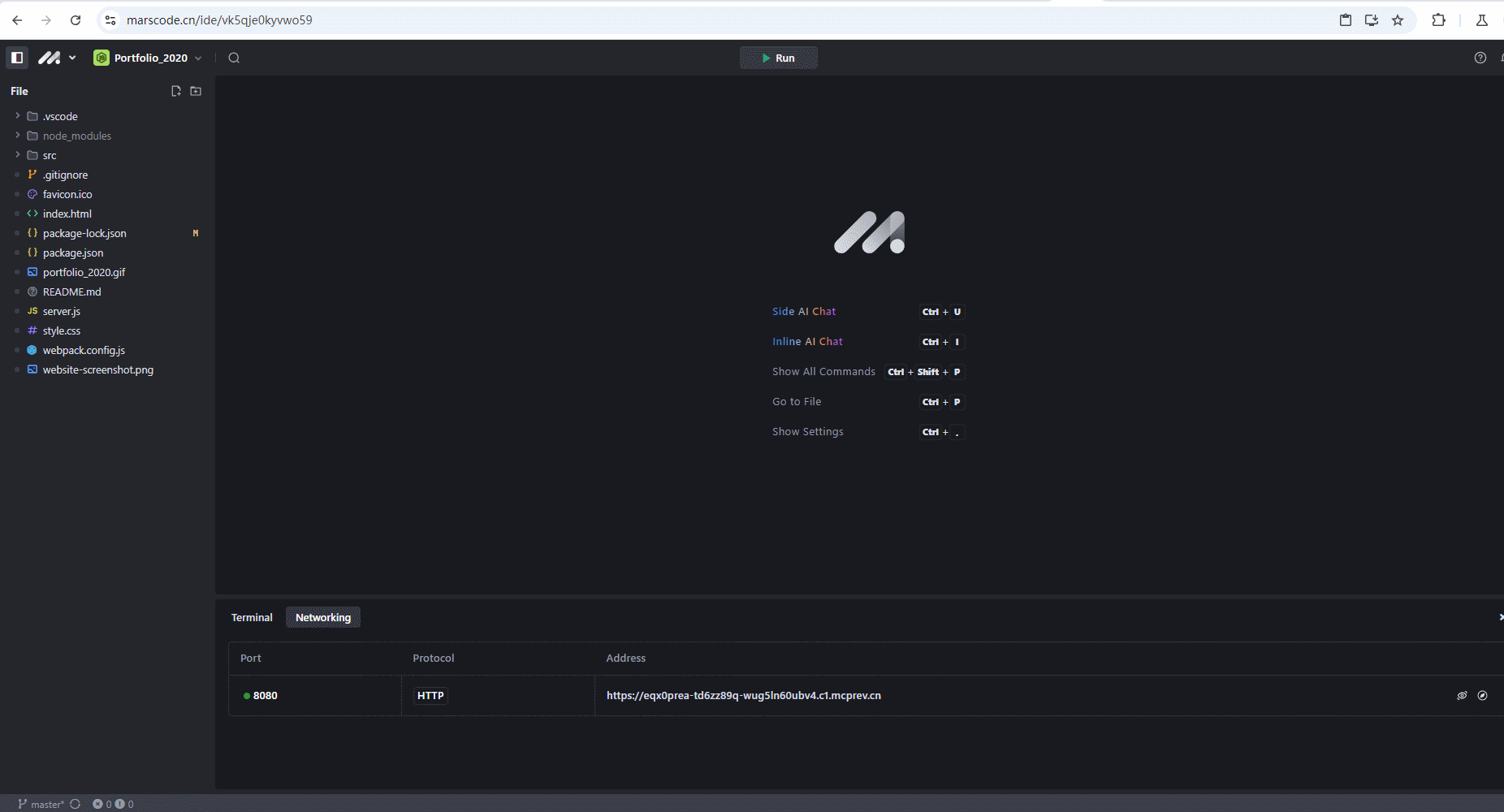Viewport: 1504px width, 812px height.
Task: Open the Portfolio_2020 project dropdown
Action: (148, 58)
